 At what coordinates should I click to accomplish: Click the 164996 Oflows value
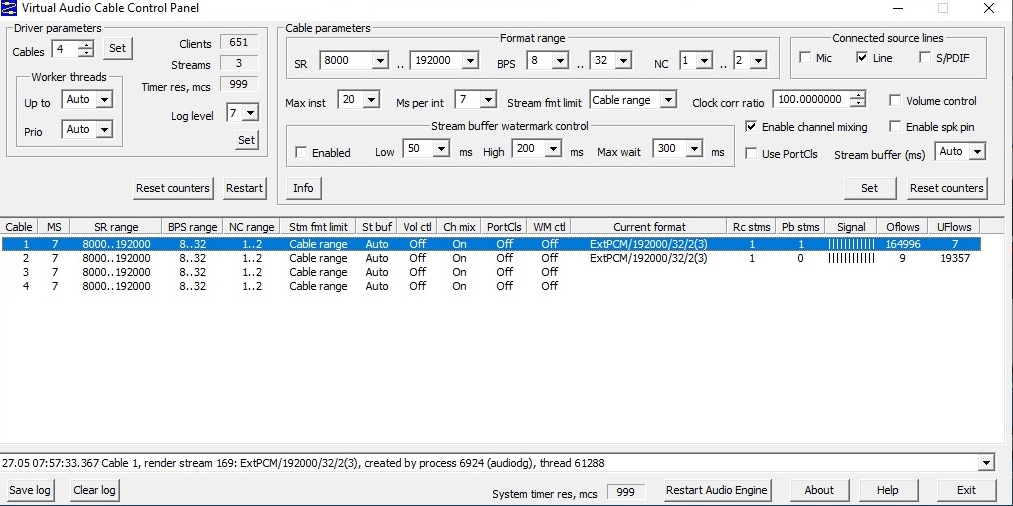[x=903, y=244]
